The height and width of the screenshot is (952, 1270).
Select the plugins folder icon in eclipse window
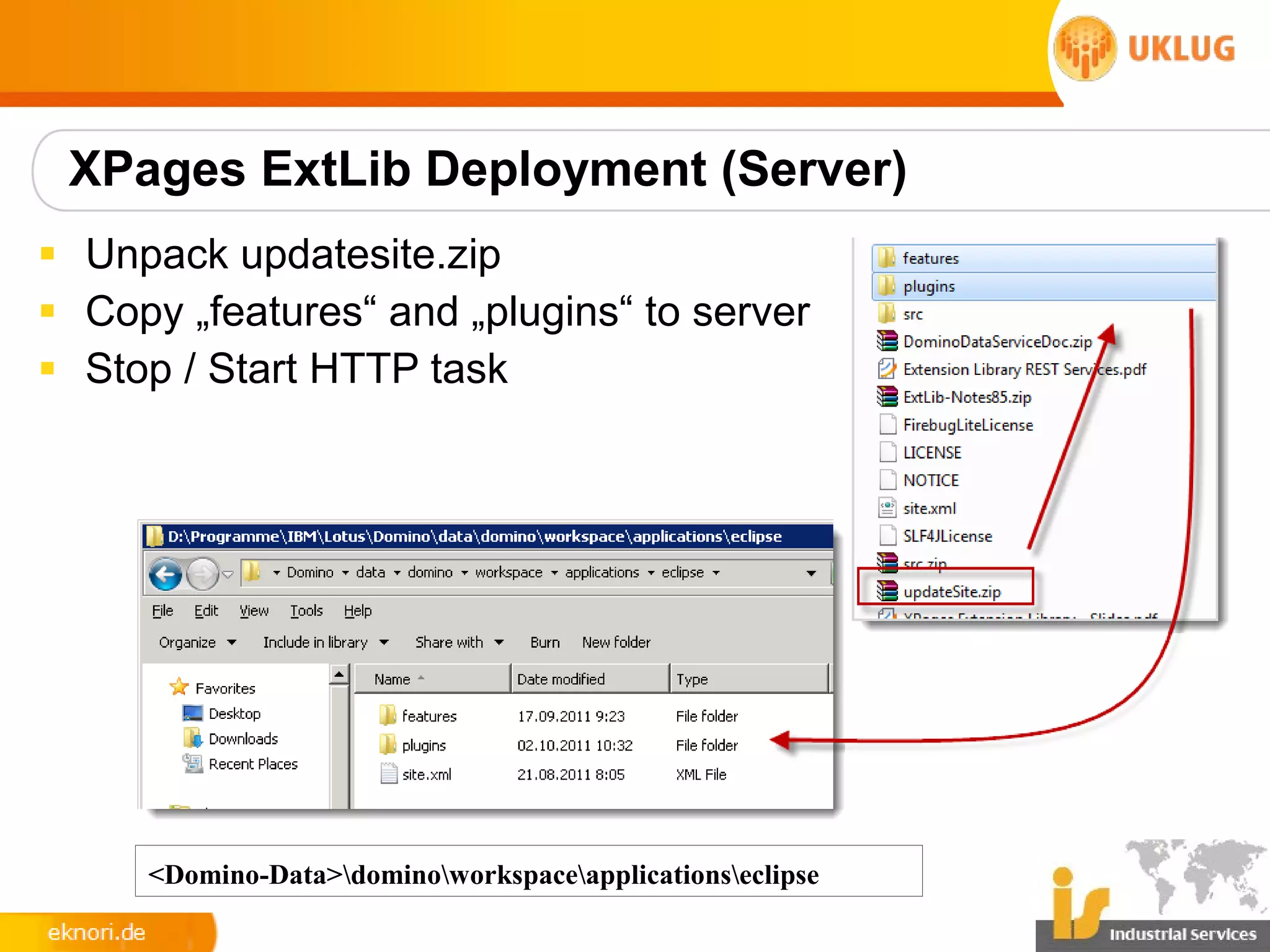[x=388, y=744]
